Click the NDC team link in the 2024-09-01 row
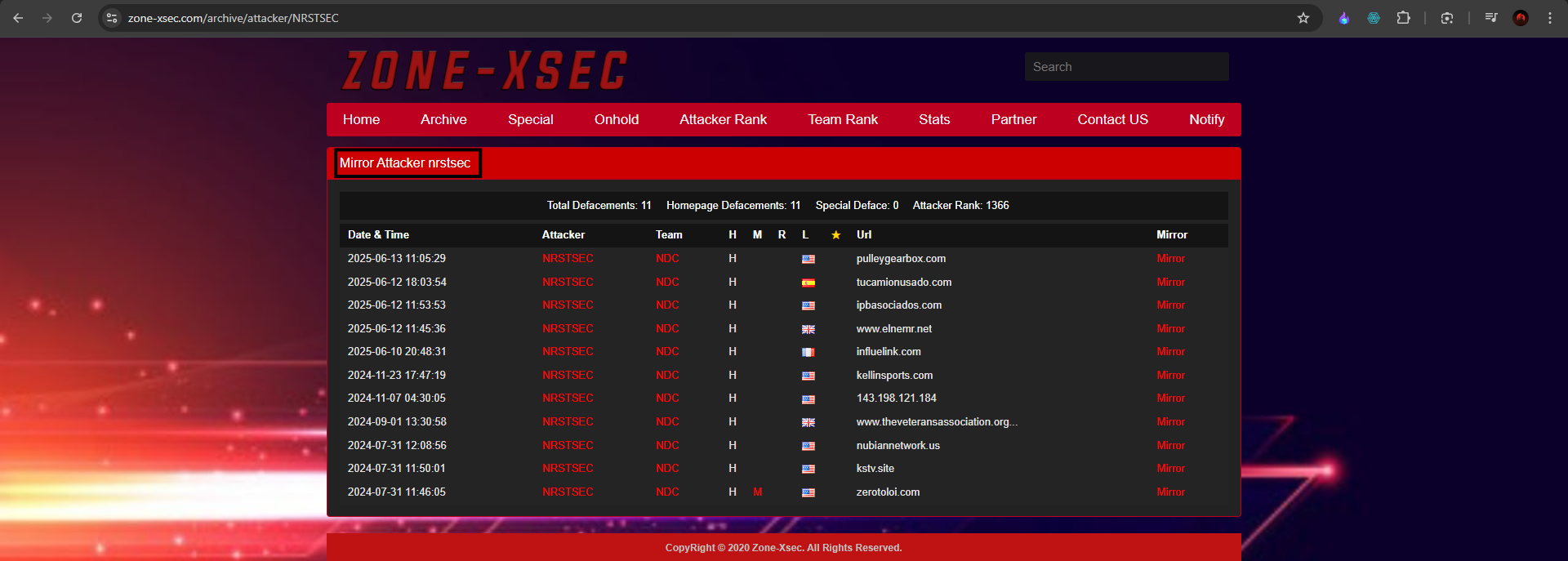Image resolution: width=1568 pixels, height=561 pixels. coord(667,421)
